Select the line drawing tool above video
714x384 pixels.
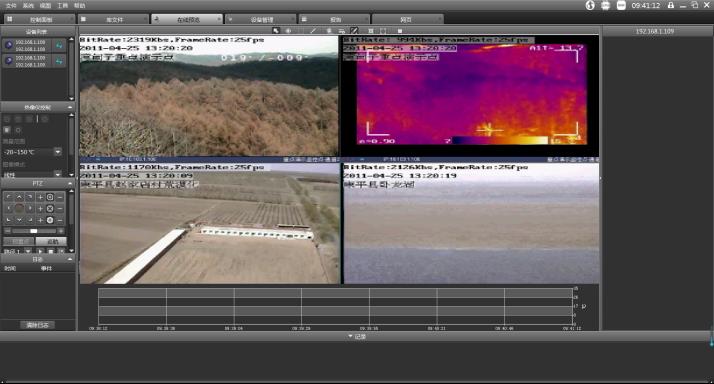[313, 31]
